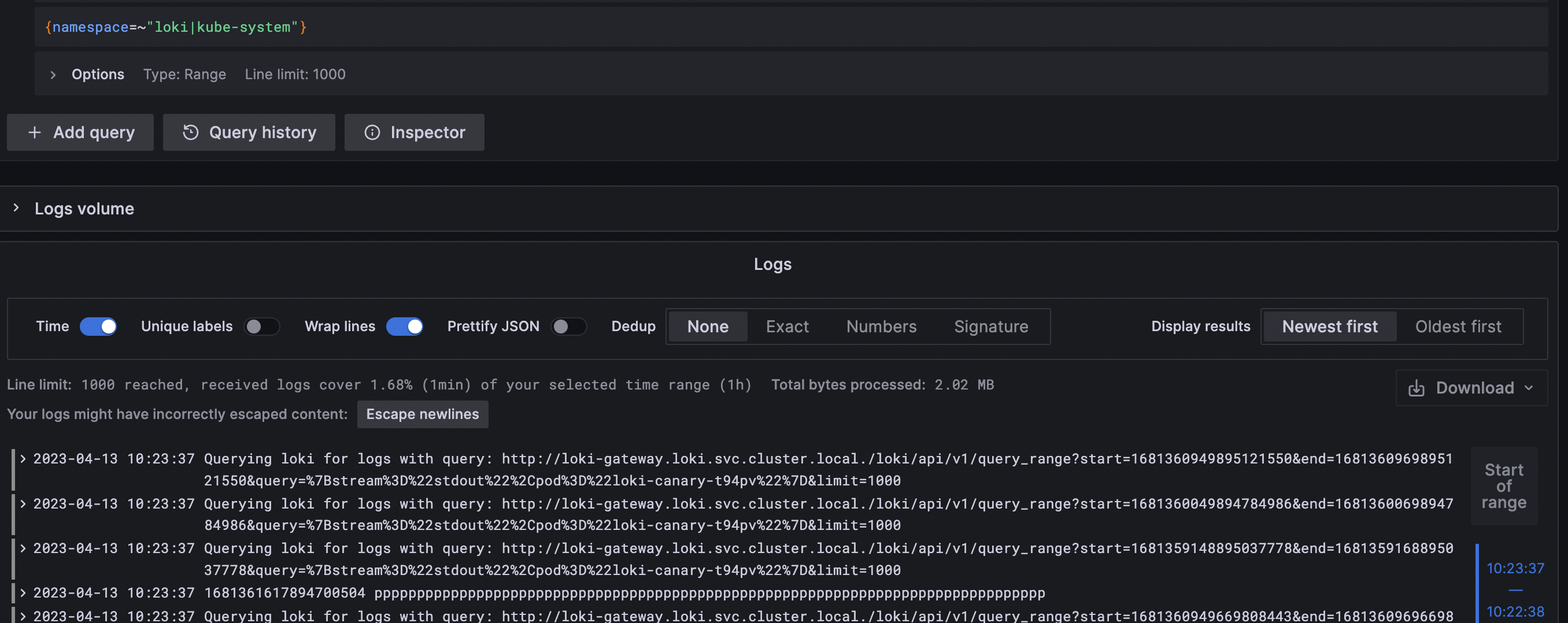
Task: Click the Escape newlines button
Action: pos(423,414)
